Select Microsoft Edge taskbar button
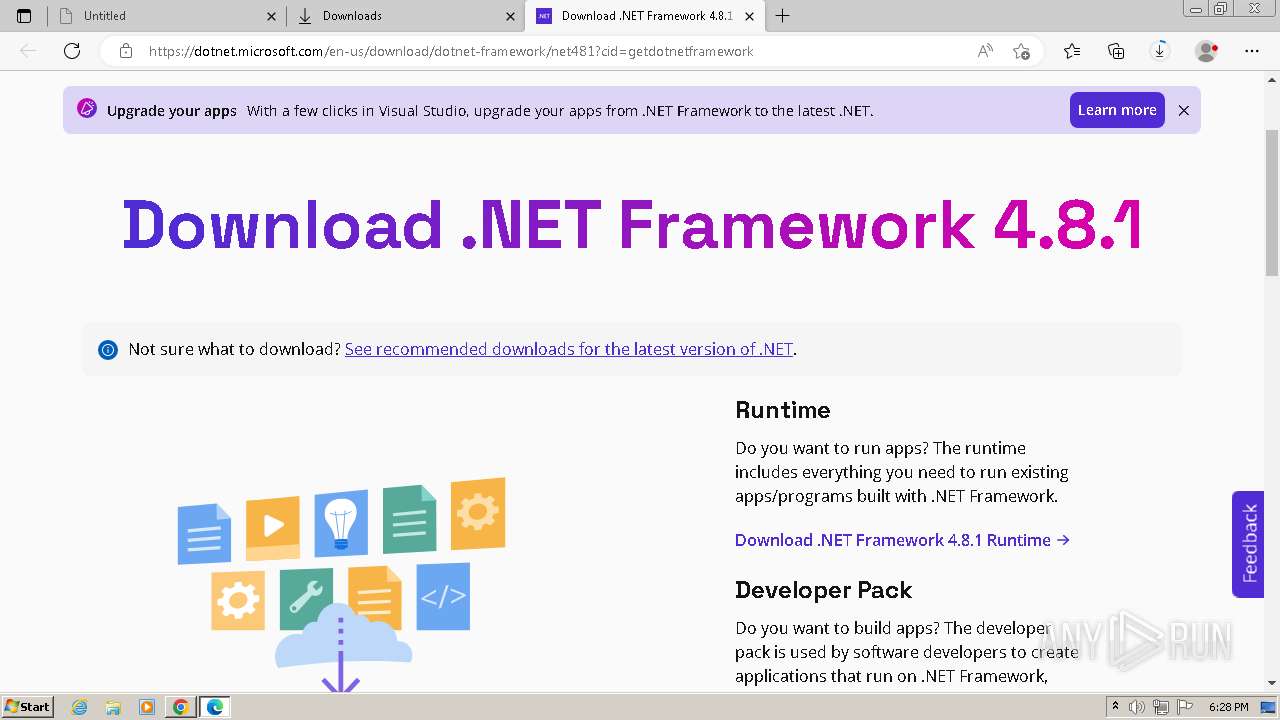Viewport: 1280px width, 720px height. click(215, 707)
